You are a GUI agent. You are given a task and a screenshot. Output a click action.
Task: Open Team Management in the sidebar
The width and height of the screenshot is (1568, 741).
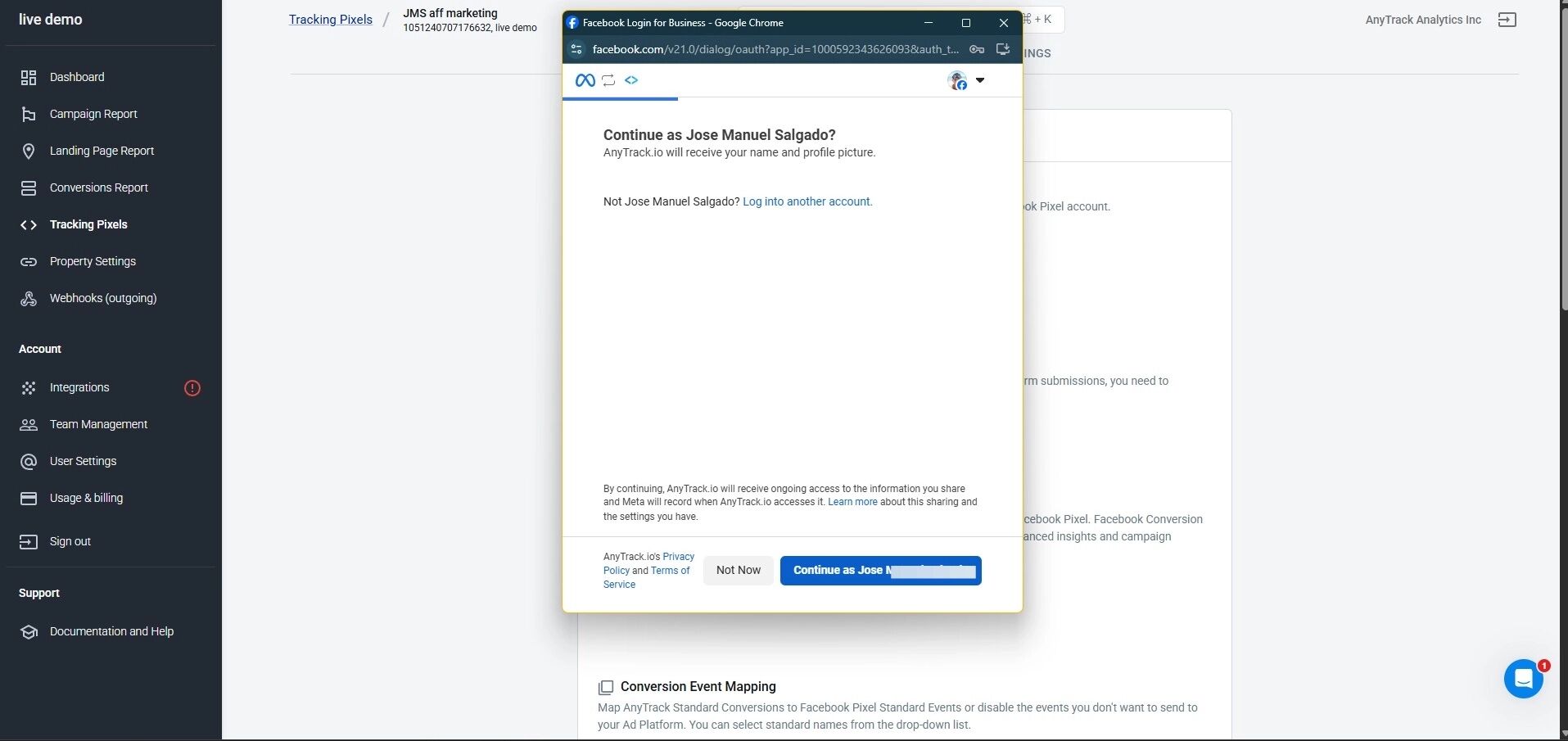pyautogui.click(x=98, y=424)
